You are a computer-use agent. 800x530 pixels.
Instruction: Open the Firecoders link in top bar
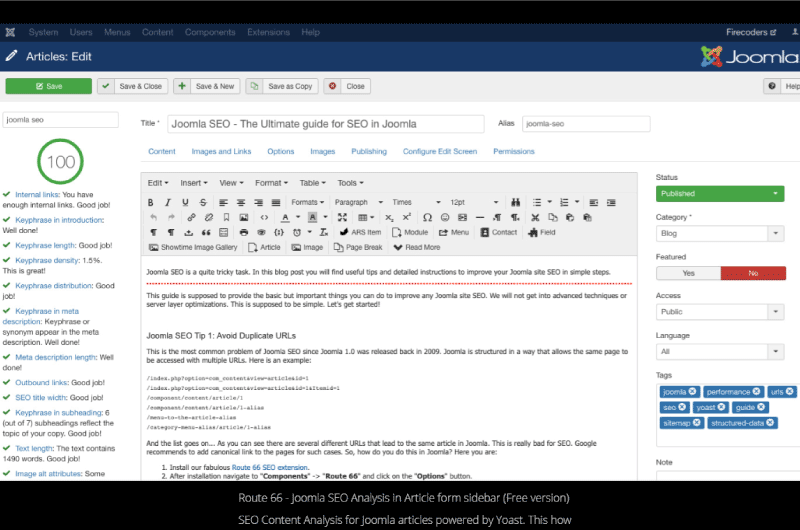tap(751, 32)
